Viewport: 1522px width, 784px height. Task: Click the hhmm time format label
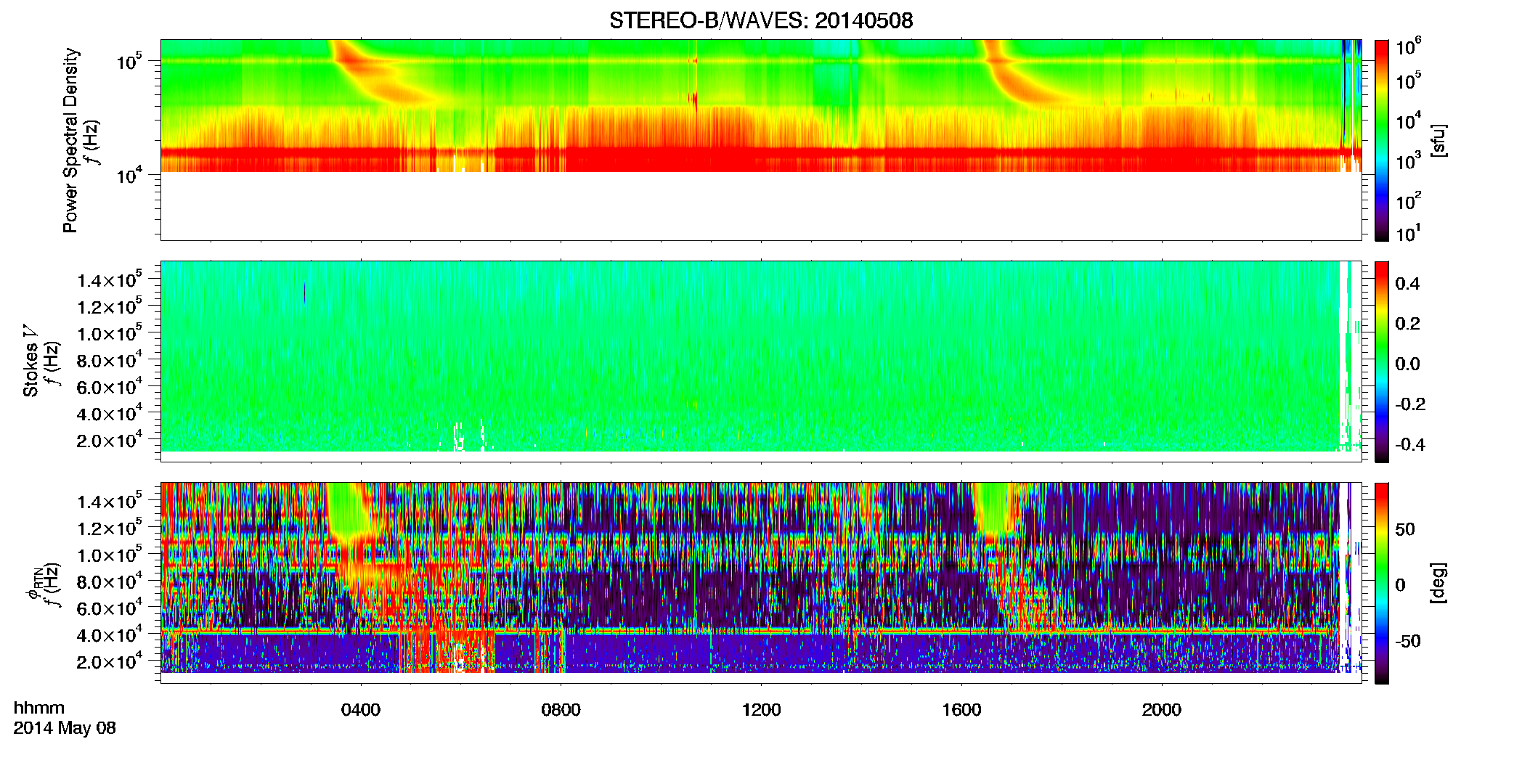click(39, 708)
